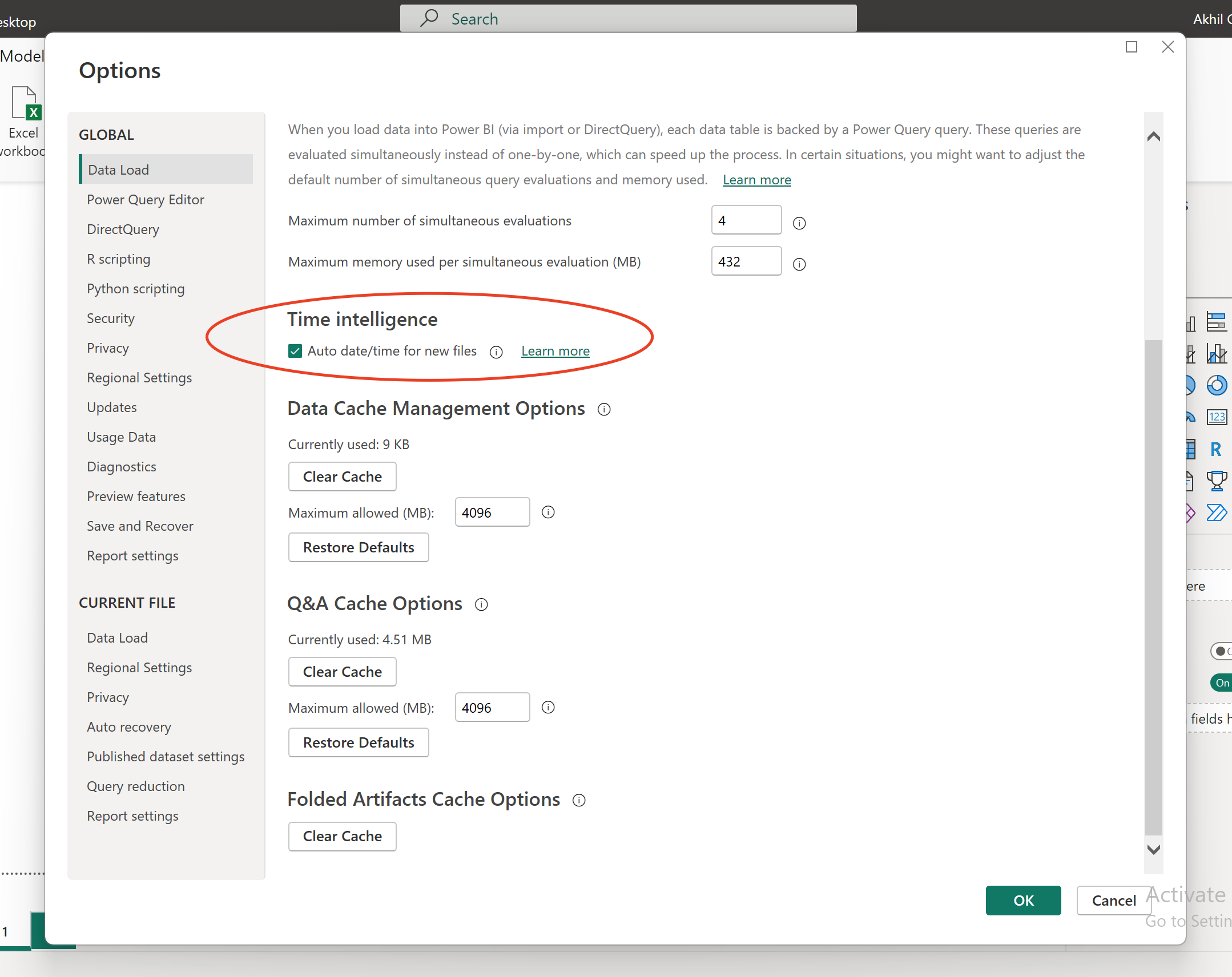This screenshot has height=977, width=1232.
Task: Open Global Privacy settings
Action: (x=107, y=348)
